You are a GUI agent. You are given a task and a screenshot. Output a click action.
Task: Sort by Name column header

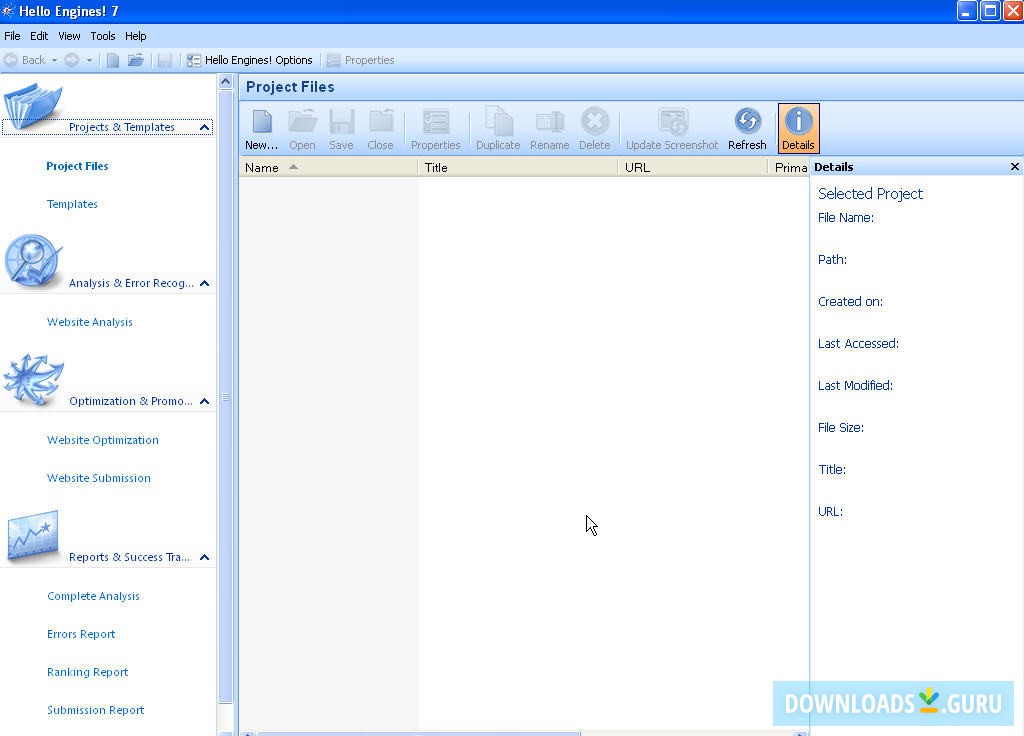(x=328, y=168)
